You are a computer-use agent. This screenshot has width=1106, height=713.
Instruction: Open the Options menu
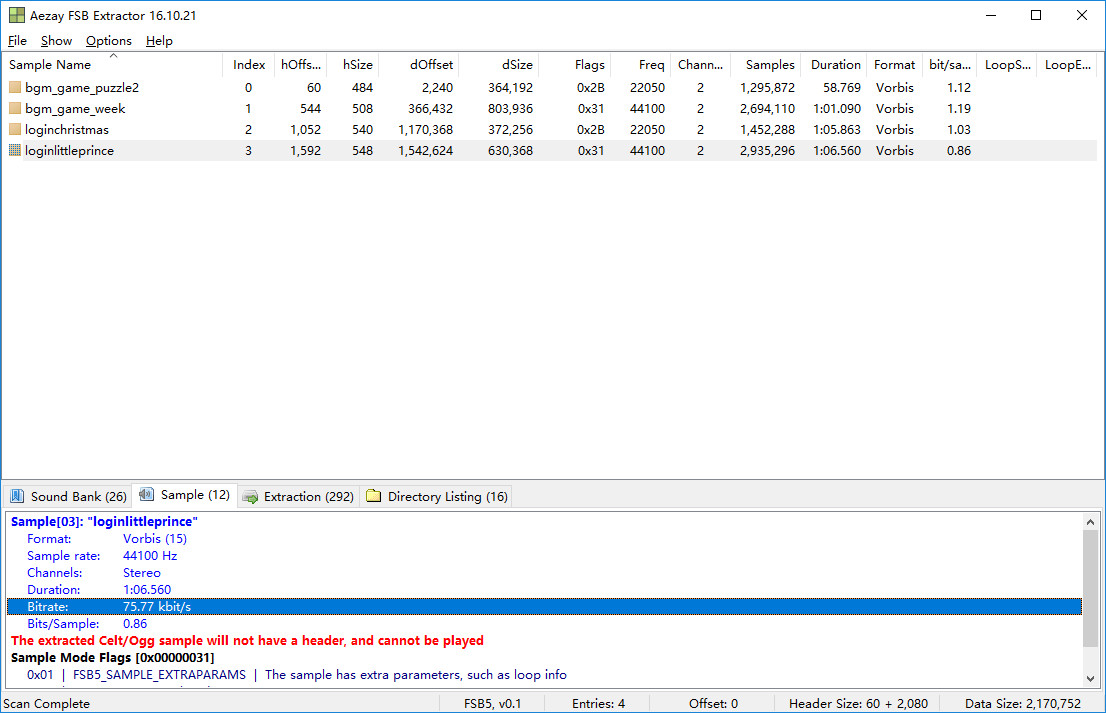point(109,41)
